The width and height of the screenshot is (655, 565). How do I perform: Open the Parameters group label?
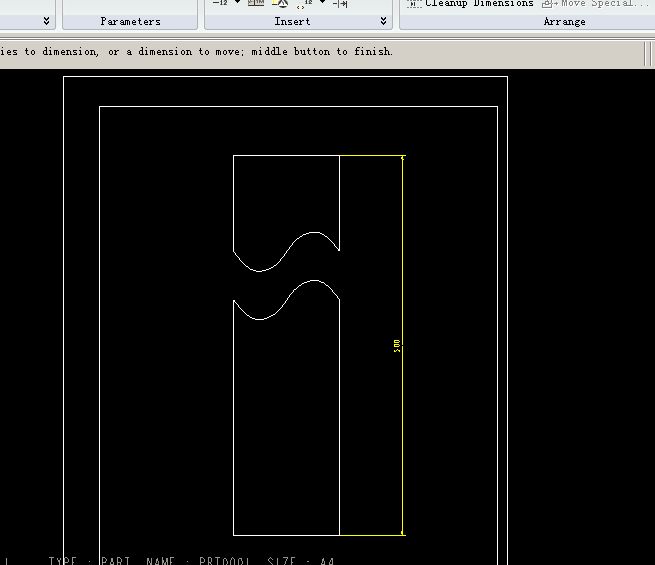tap(130, 22)
